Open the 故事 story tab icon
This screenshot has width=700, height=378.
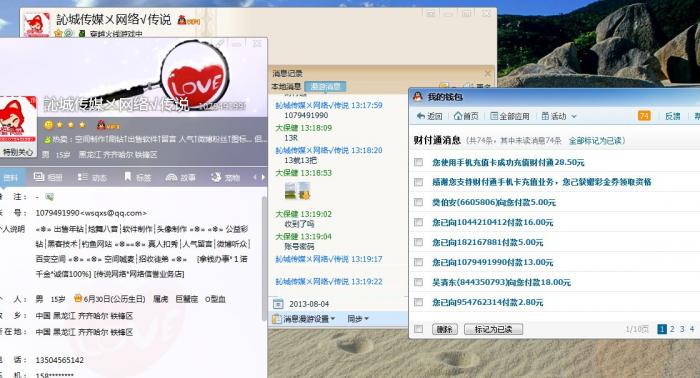[x=171, y=177]
